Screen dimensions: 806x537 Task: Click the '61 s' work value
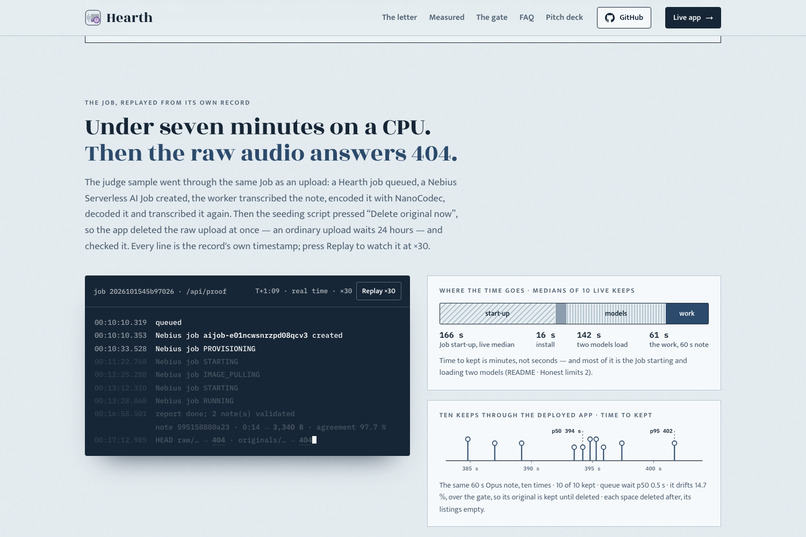tap(658, 335)
